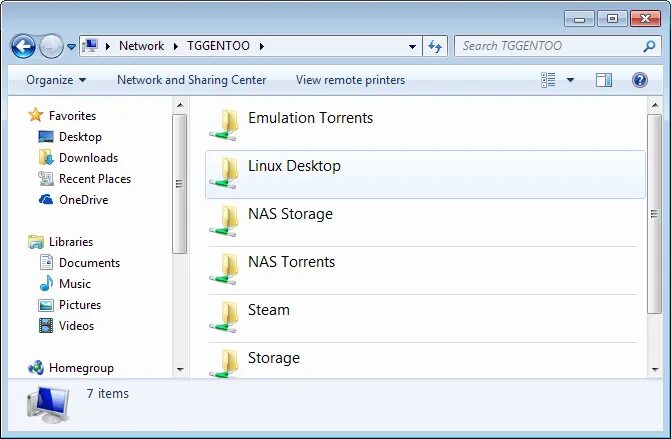Viewport: 671px width, 439px height.
Task: Select the Steam network folder icon
Action: (224, 317)
